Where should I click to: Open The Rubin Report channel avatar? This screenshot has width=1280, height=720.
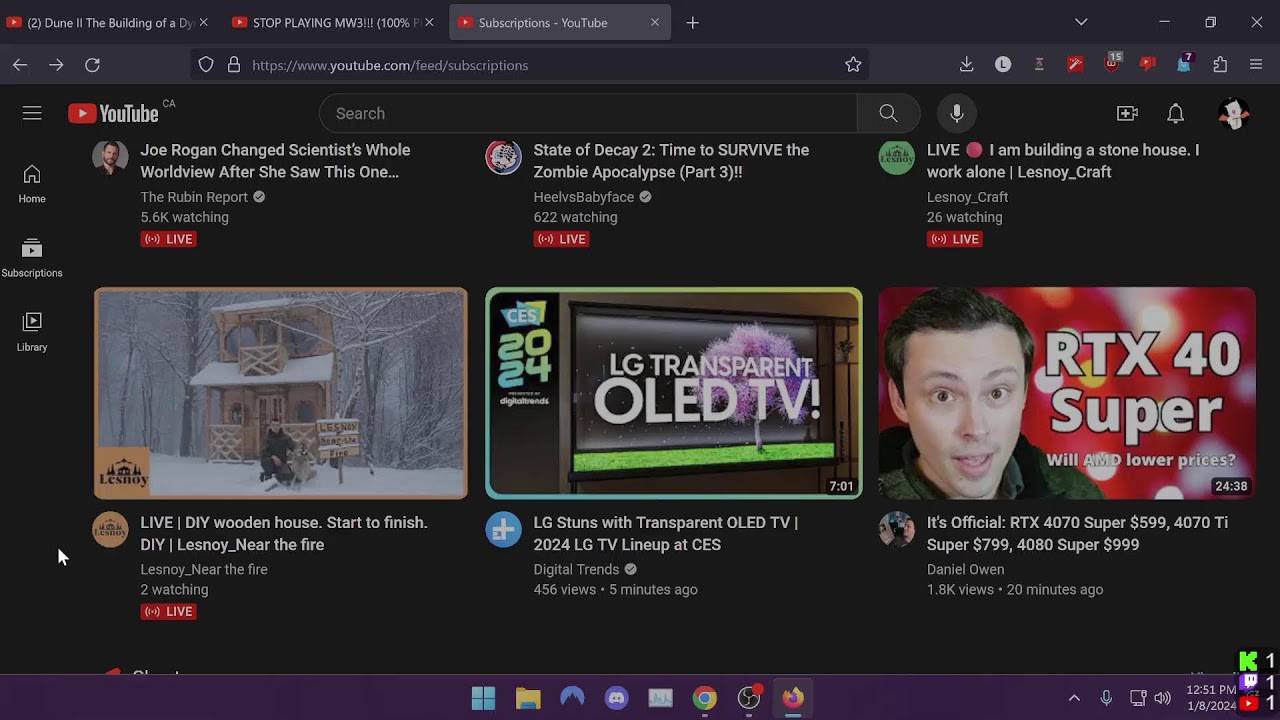[x=110, y=157]
